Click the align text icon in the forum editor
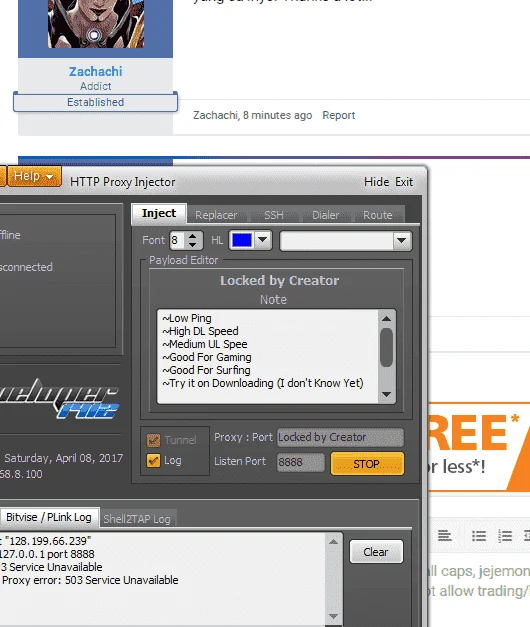Screen dimensions: 530x627 coord(444,535)
